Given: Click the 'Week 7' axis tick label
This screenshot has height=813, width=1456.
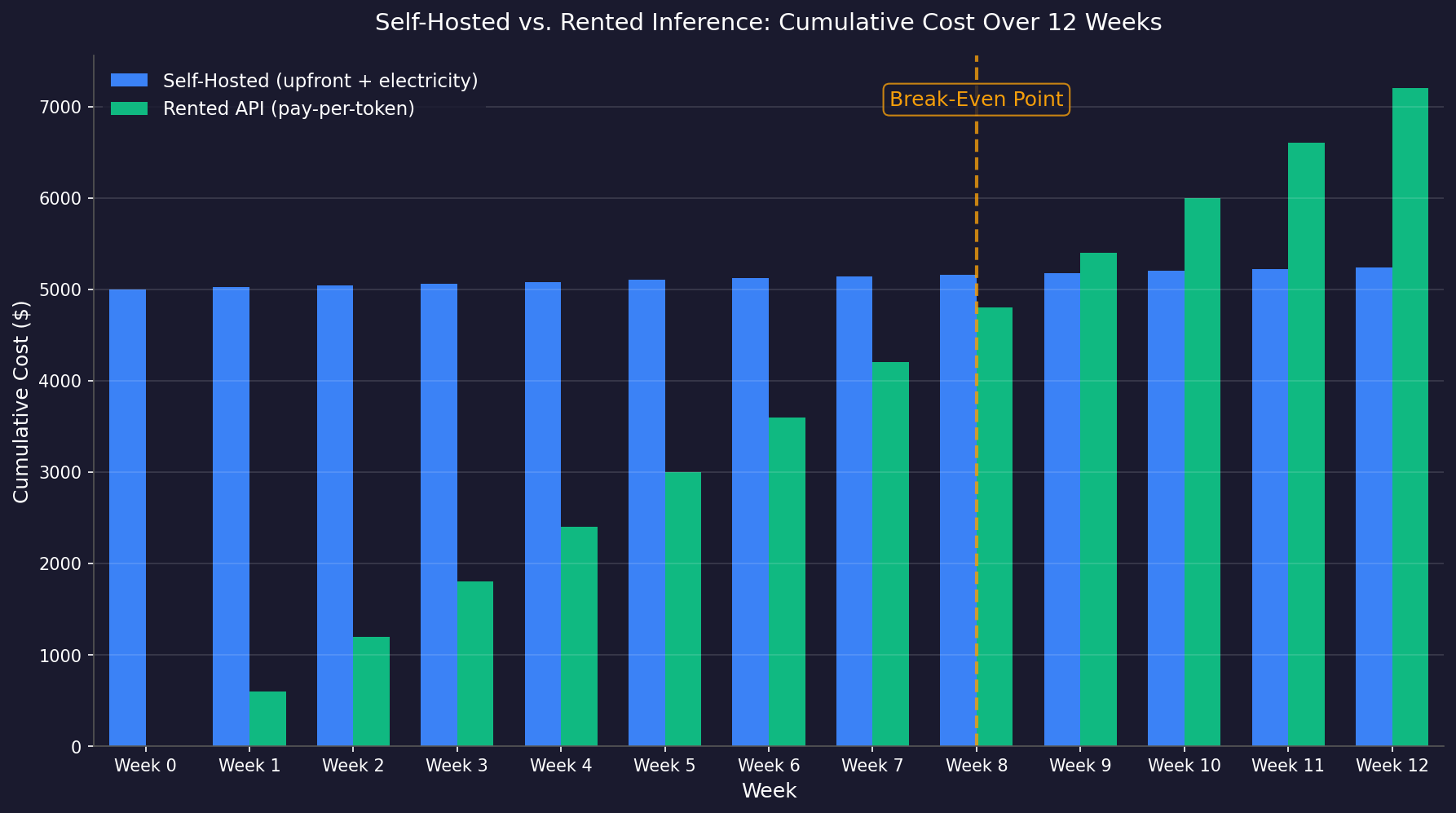Looking at the screenshot, I should 872,766.
